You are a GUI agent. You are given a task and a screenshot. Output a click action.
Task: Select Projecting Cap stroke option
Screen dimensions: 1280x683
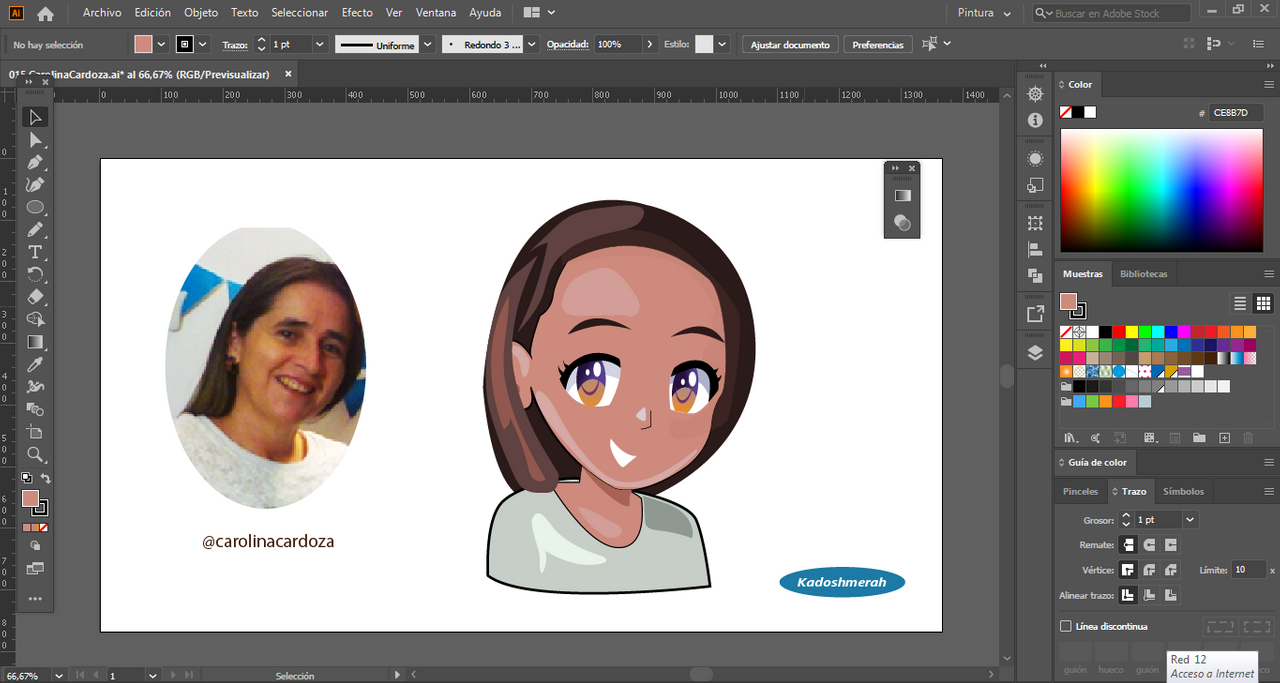point(1170,545)
